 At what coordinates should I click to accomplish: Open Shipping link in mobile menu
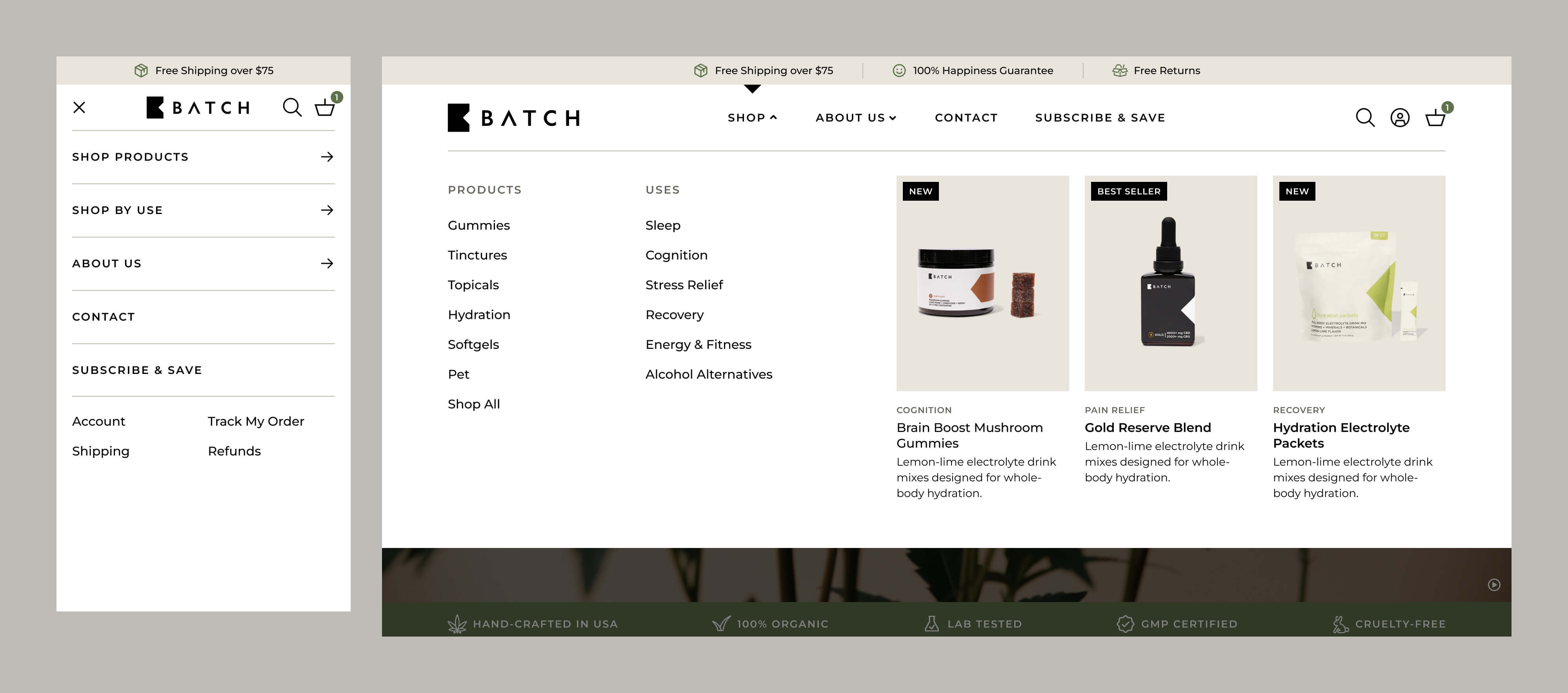point(100,451)
